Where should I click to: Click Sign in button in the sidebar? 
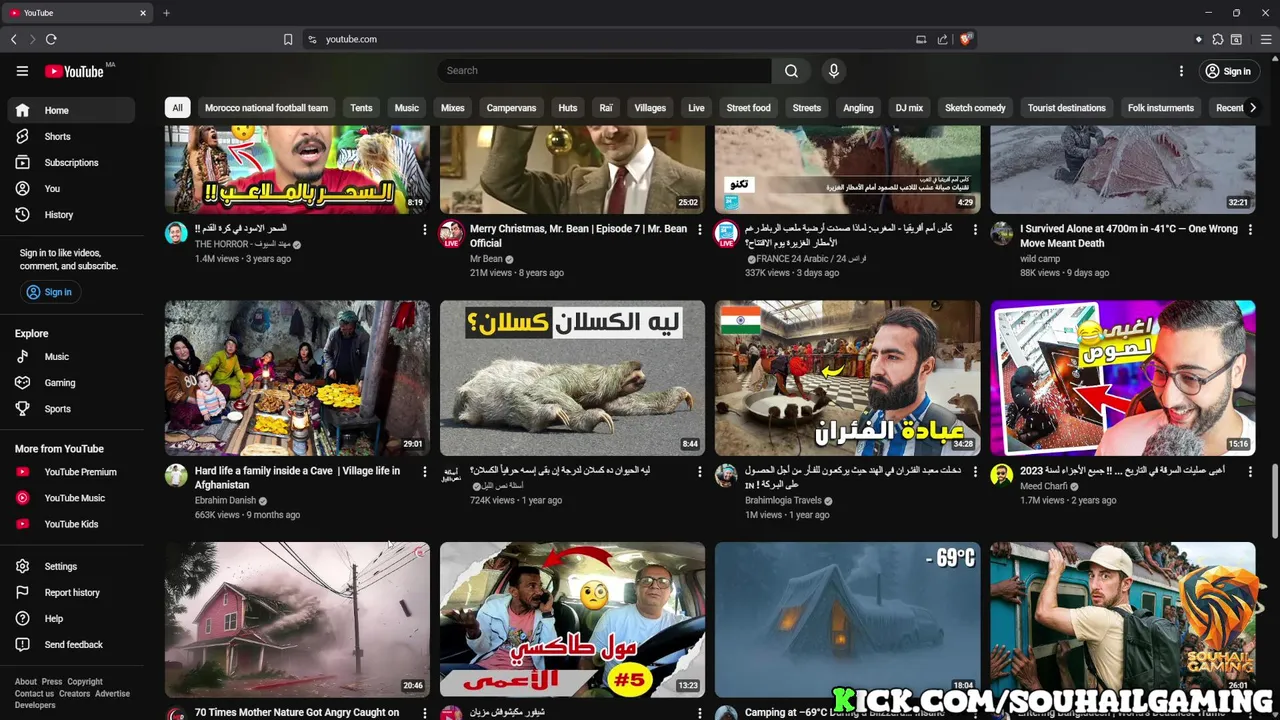coord(50,292)
